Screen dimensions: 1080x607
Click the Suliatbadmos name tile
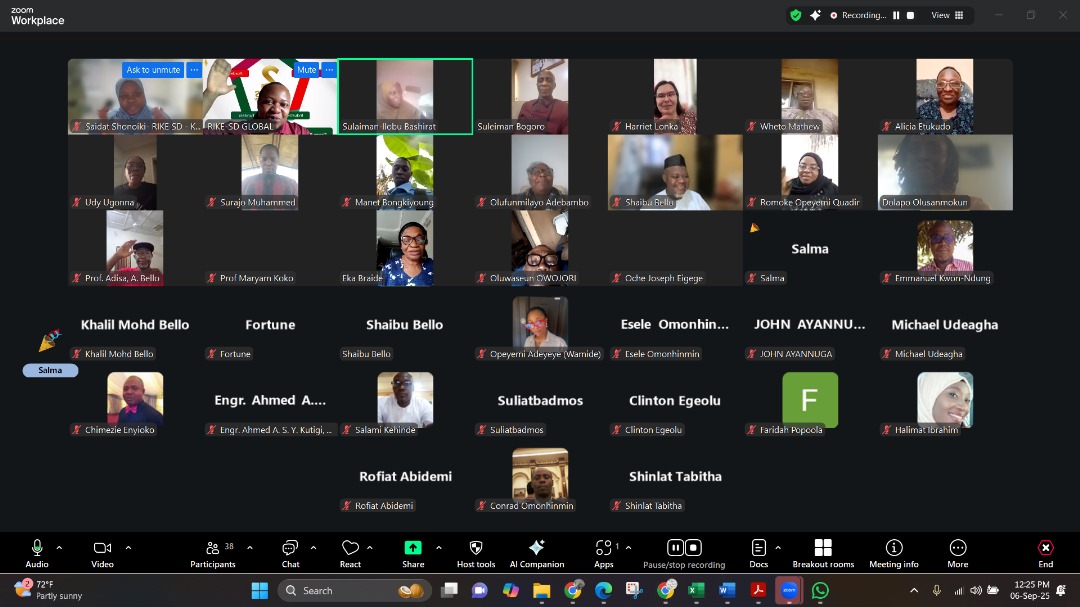(540, 400)
